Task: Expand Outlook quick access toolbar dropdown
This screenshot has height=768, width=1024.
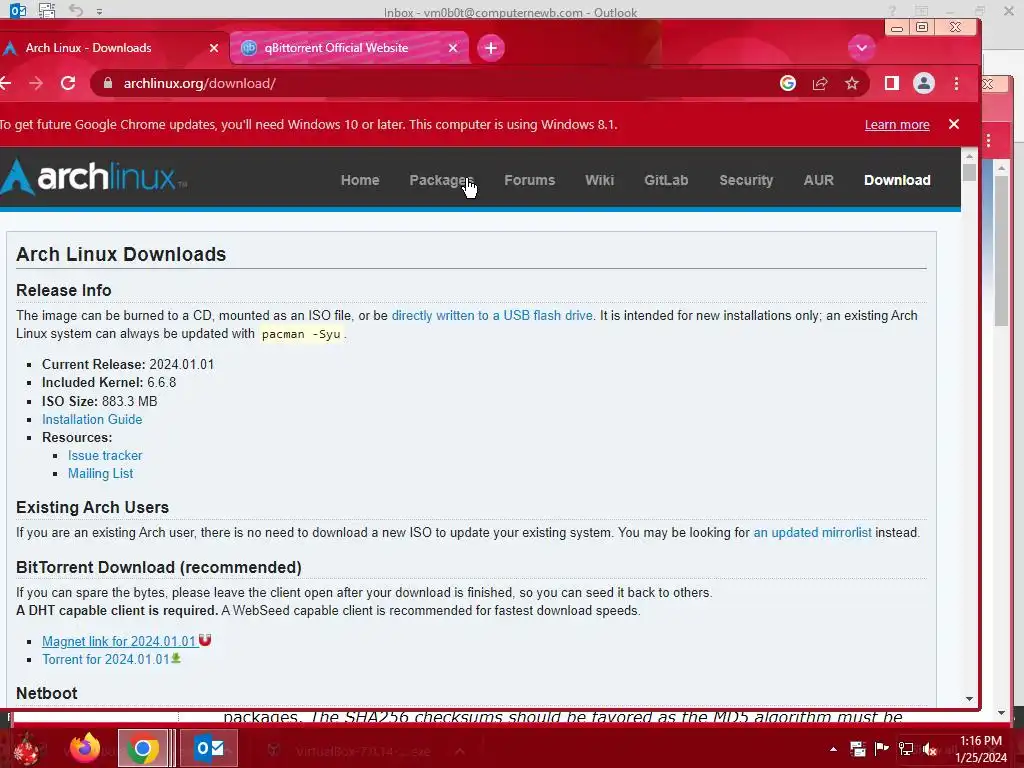Action: (99, 11)
